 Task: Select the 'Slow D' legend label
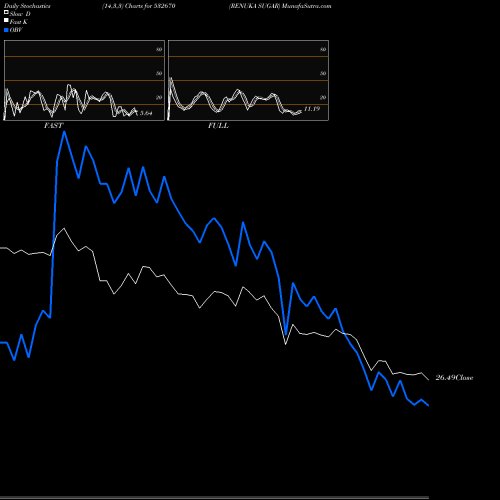pos(20,14)
